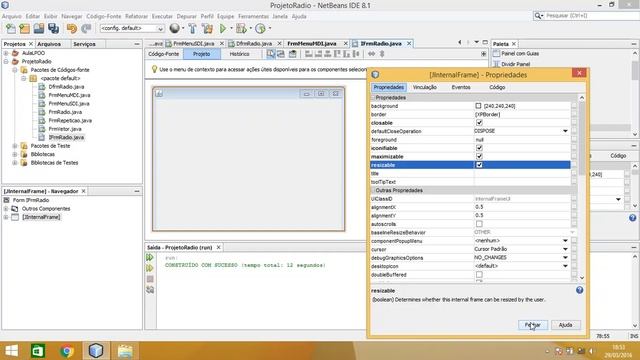Enable the autoscrolls property checkbox
The image size is (640, 360).
click(x=479, y=224)
